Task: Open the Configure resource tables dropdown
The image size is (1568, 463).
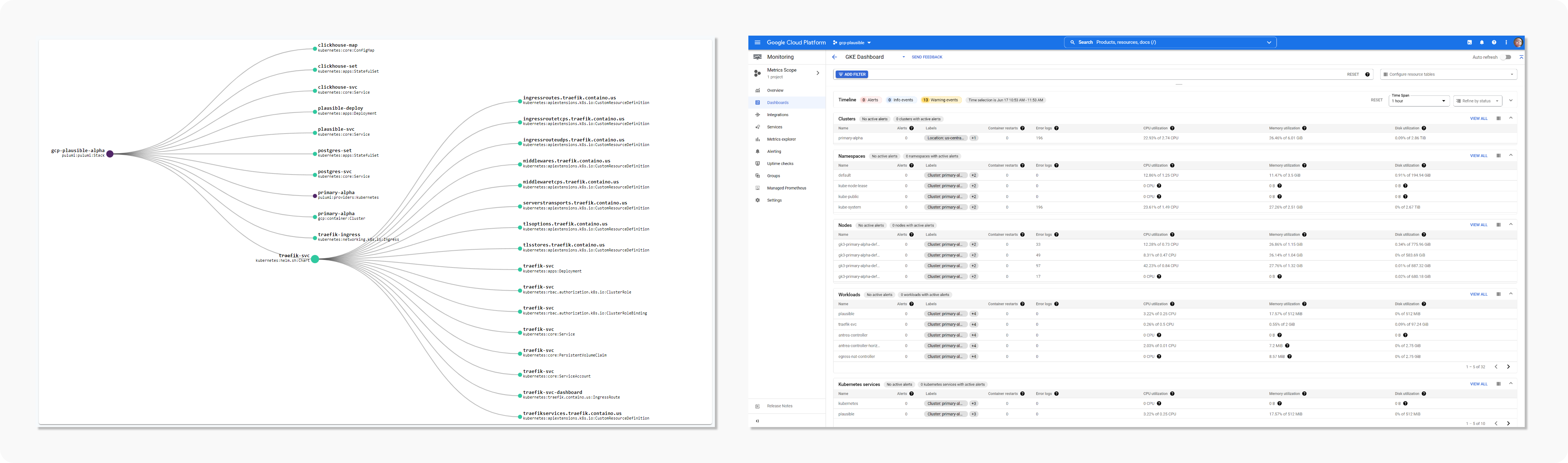Action: click(1448, 74)
